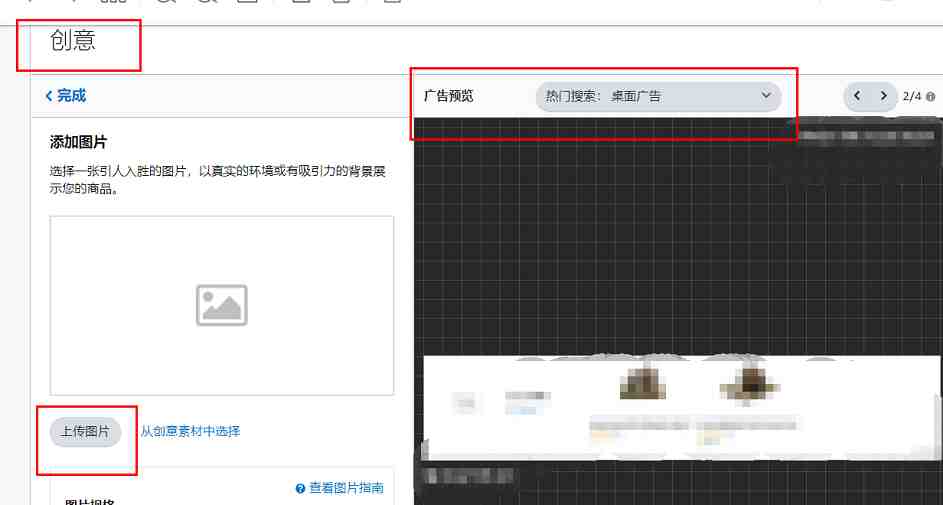Expand the preview placement dropdown arrow
The image size is (943, 505).
click(x=766, y=95)
